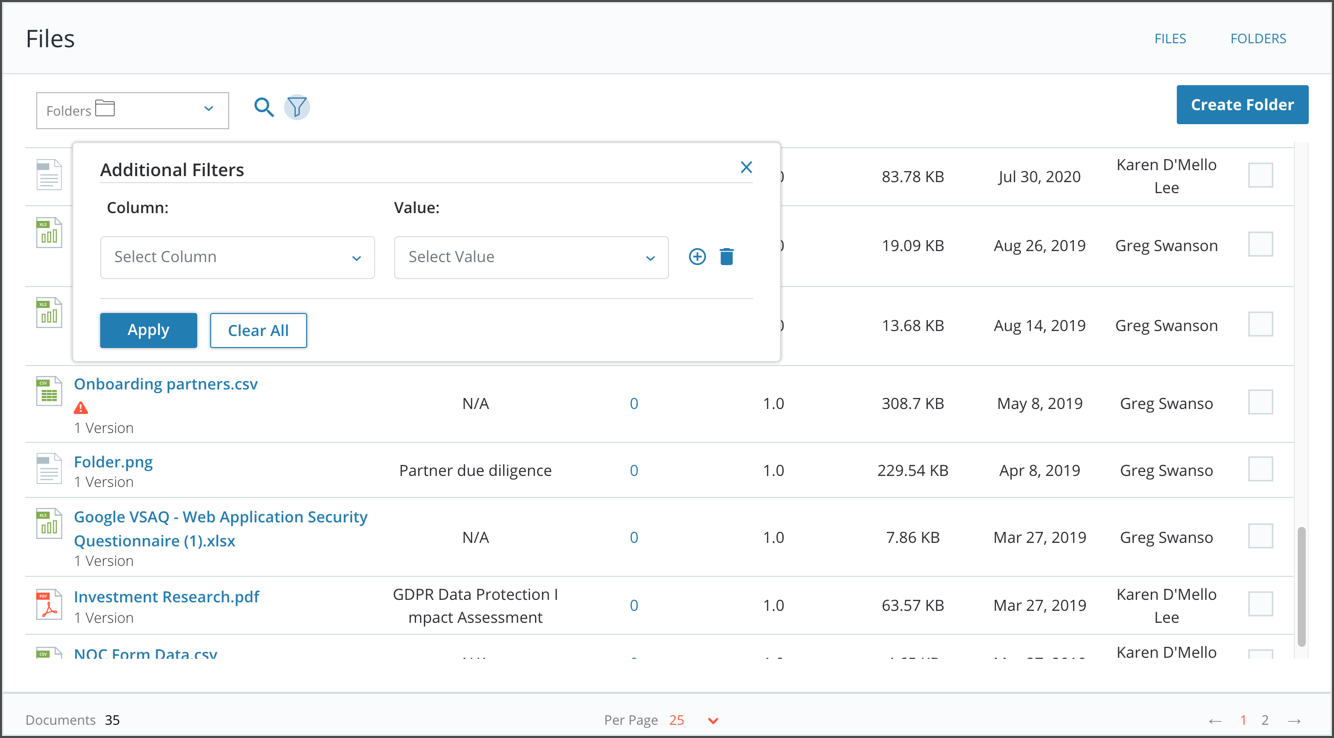
Task: Expand the Per Page 25 dropdown
Action: point(694,720)
